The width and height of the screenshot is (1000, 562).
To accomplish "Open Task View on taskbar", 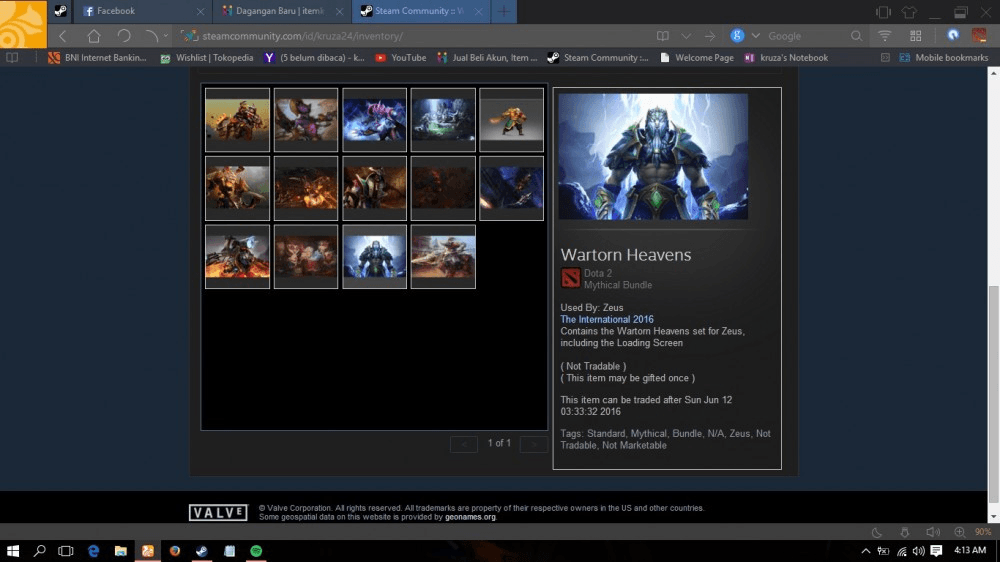I will pos(66,551).
